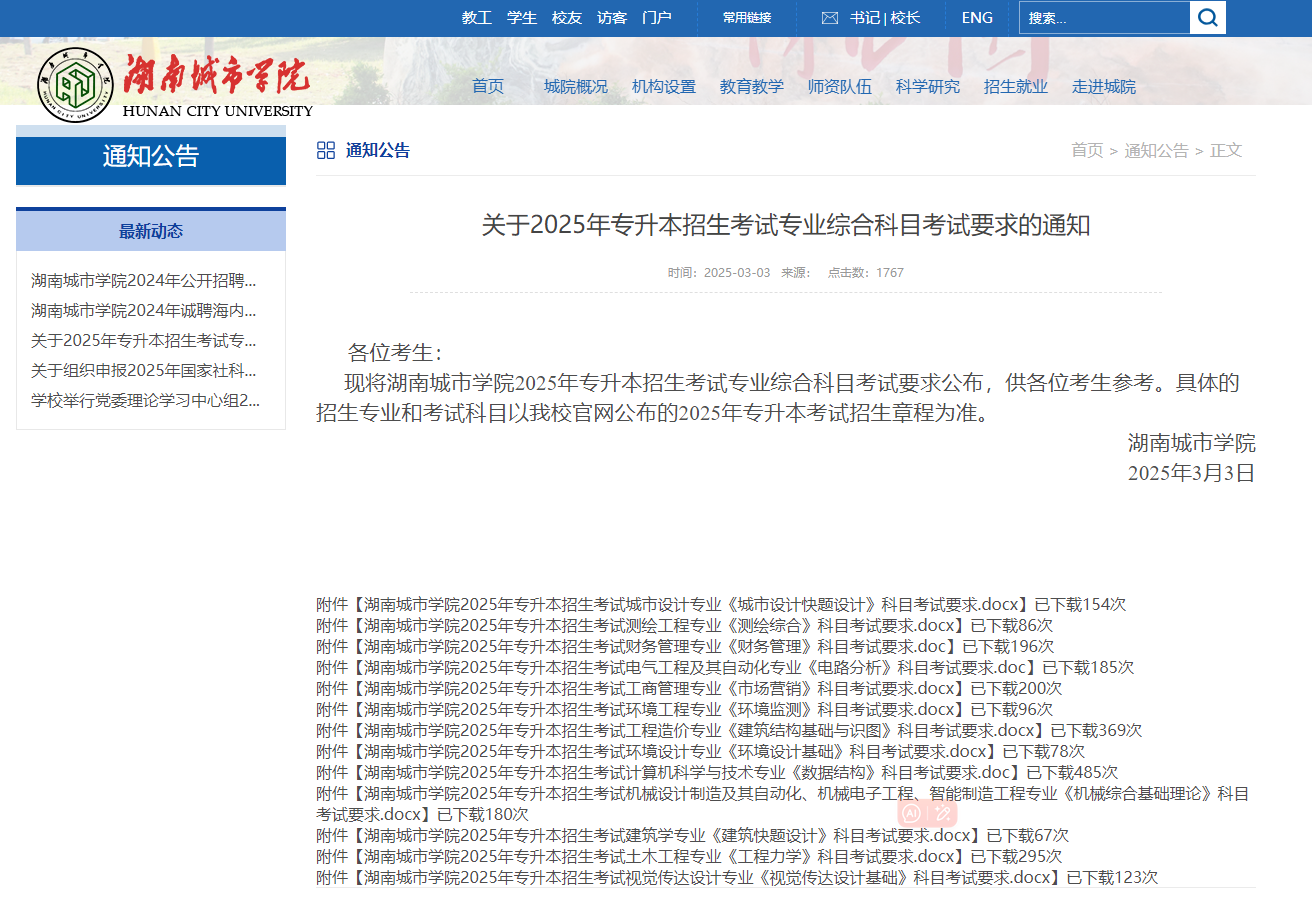Open sidebar news 湖南城市学院2024年公开招聘

point(144,281)
